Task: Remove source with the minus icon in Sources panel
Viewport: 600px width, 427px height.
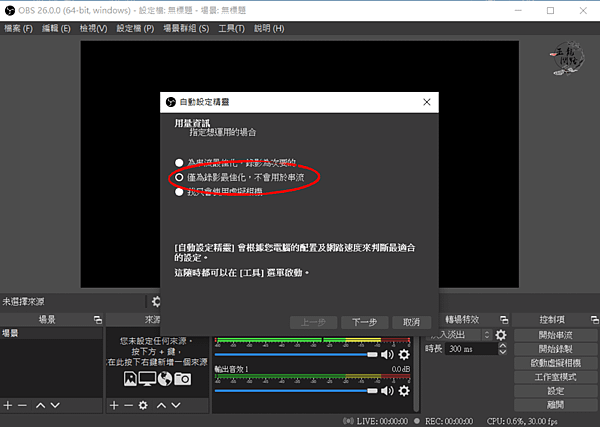Action: 129,405
